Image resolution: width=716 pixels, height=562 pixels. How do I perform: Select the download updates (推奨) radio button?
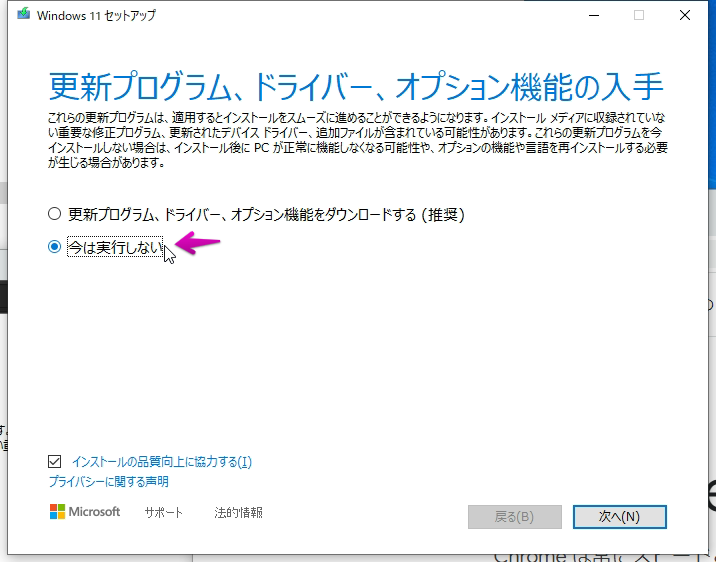coord(54,214)
